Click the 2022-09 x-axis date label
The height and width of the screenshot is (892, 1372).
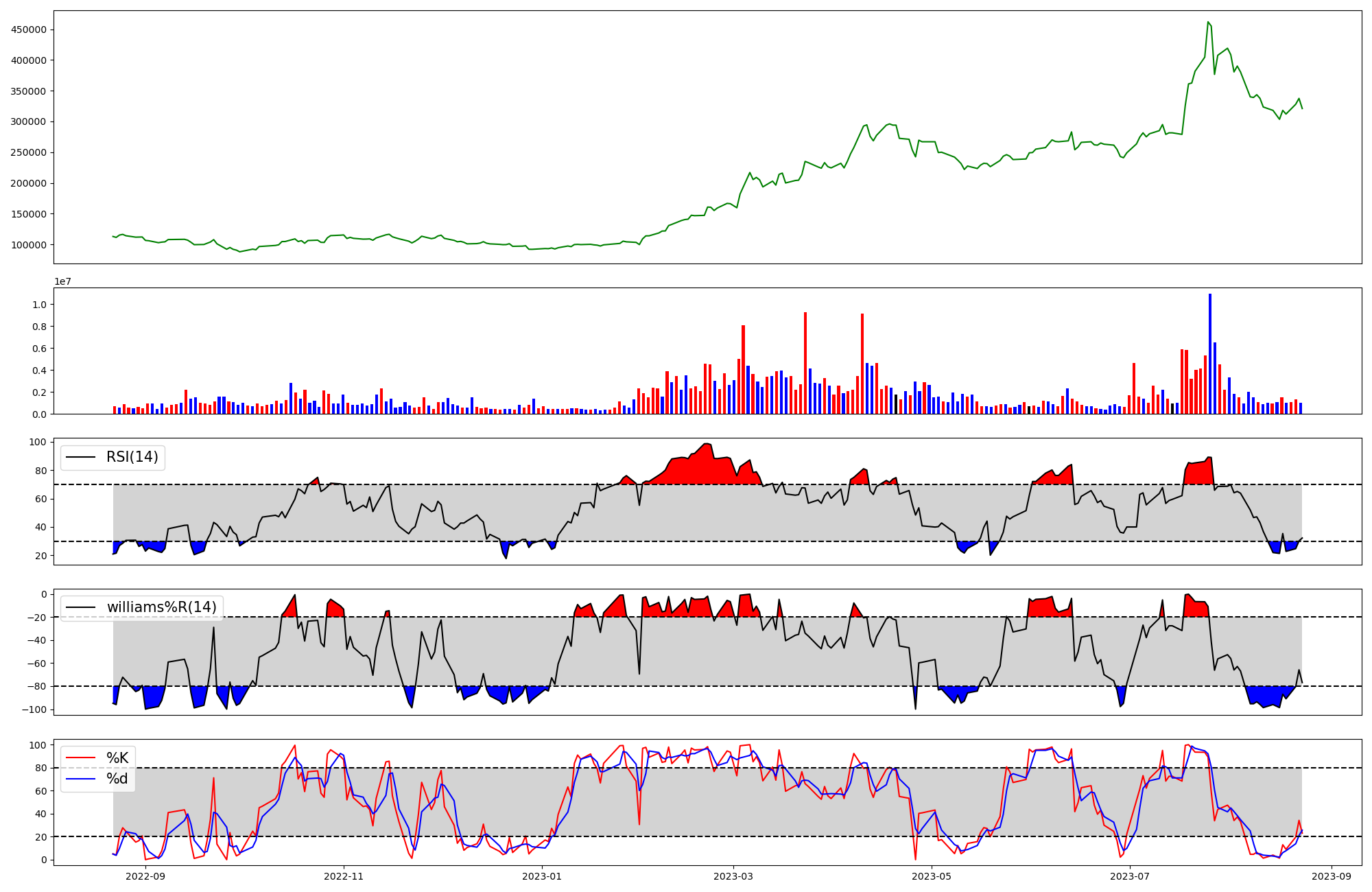[145, 876]
